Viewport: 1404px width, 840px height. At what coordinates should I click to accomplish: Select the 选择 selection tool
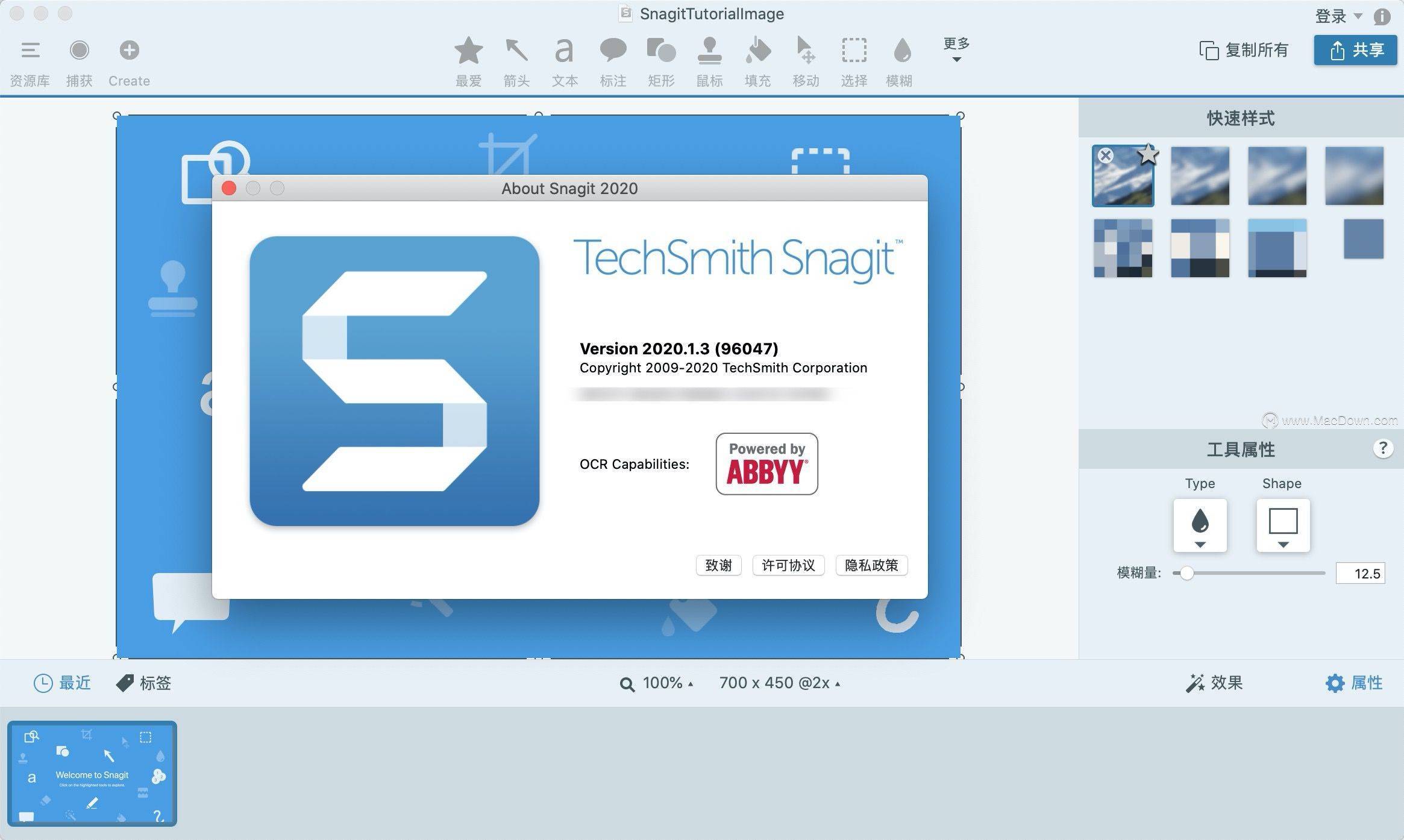(854, 62)
